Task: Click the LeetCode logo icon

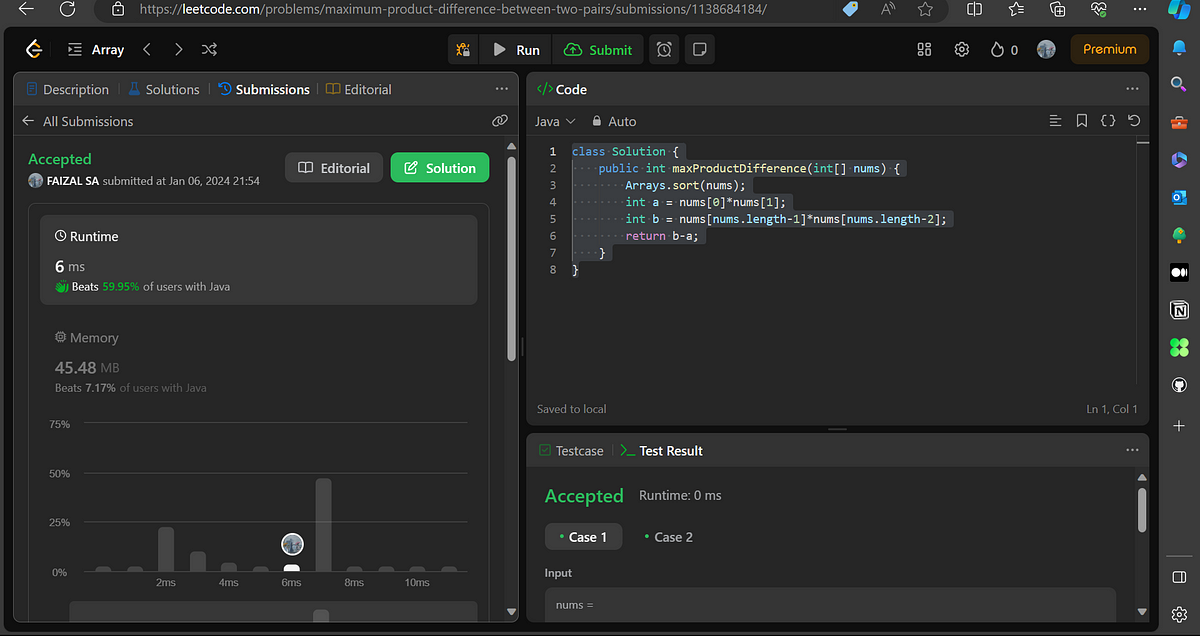Action: 34,49
